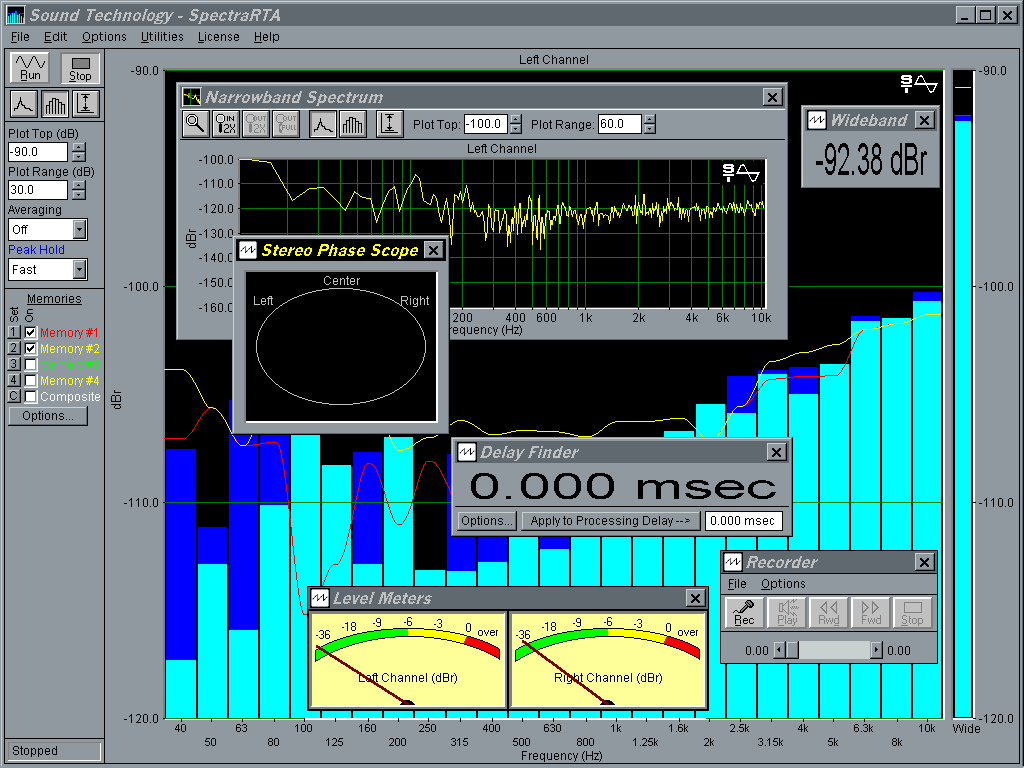Click the Recorder slider right arrow

(876, 650)
